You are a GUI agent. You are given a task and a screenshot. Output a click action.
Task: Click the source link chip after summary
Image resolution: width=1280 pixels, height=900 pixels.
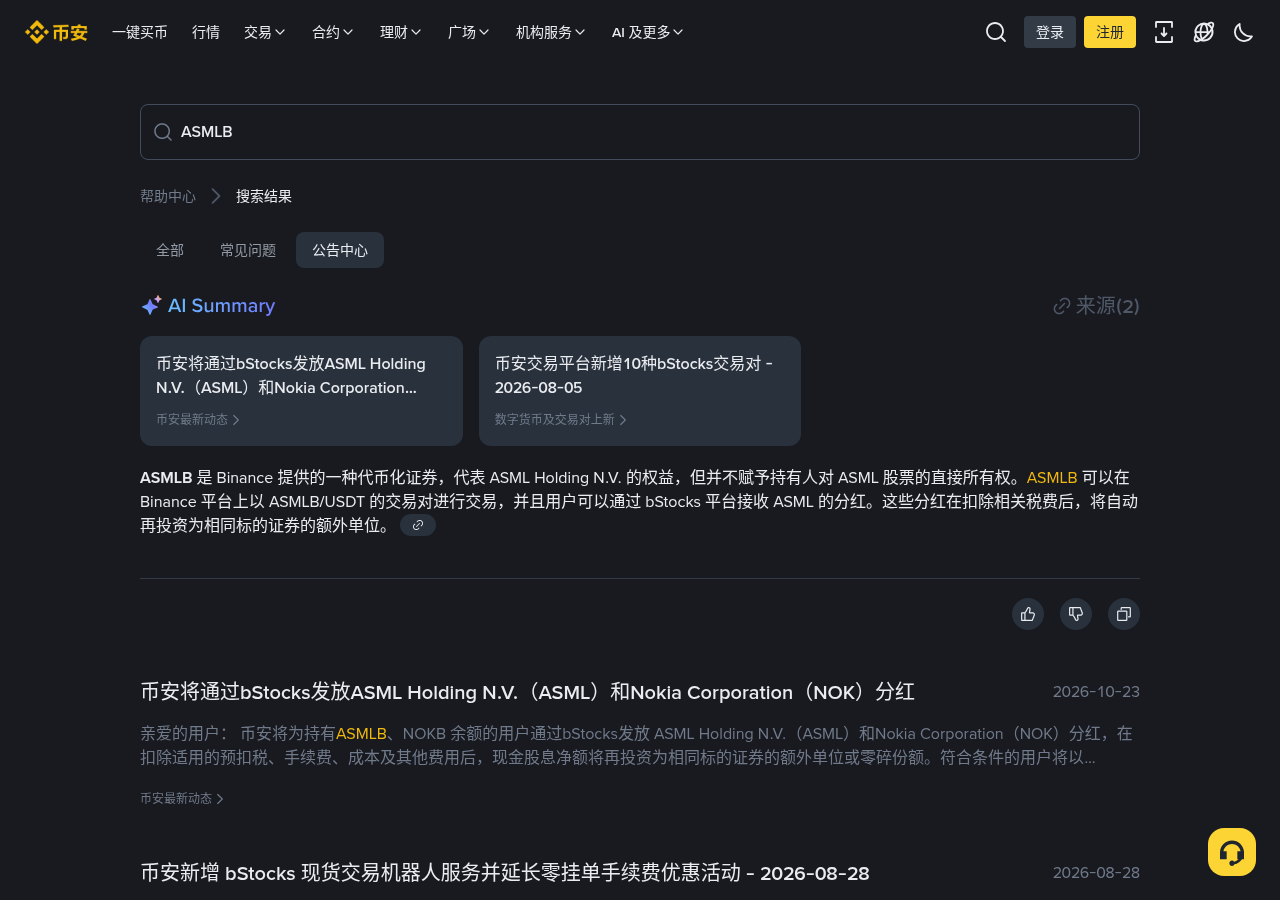418,525
